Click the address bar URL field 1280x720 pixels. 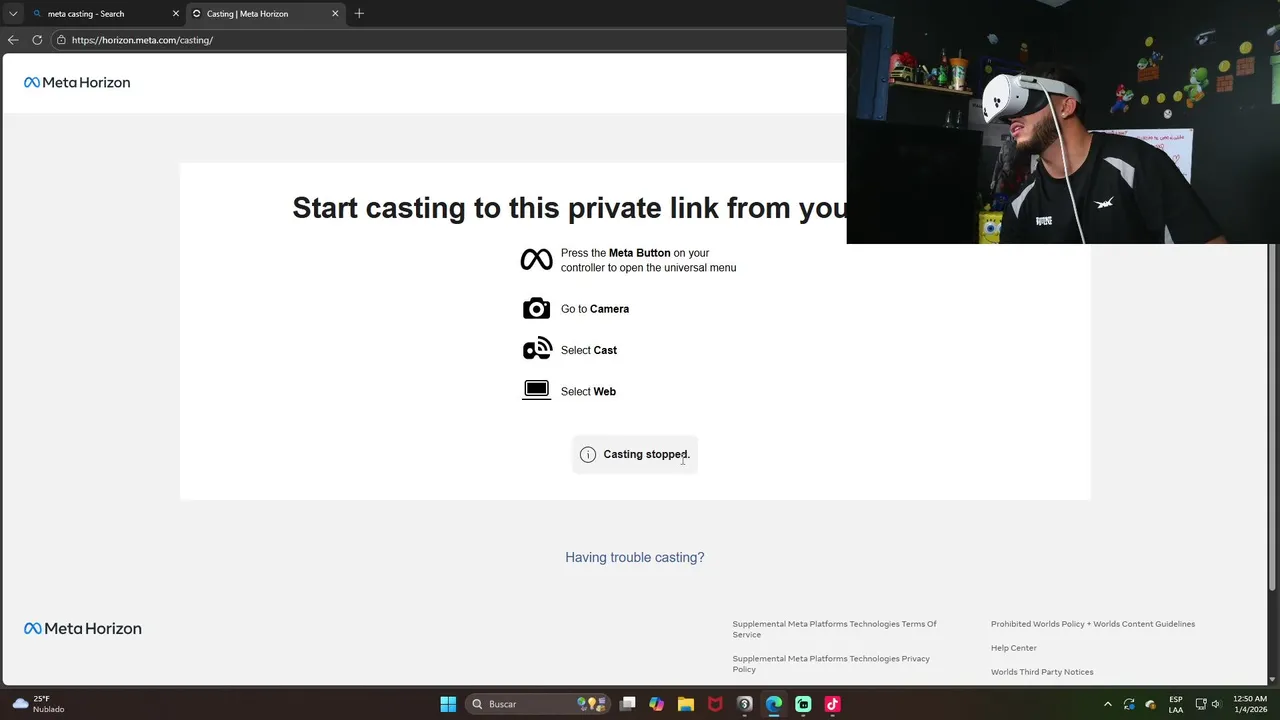[x=450, y=40]
